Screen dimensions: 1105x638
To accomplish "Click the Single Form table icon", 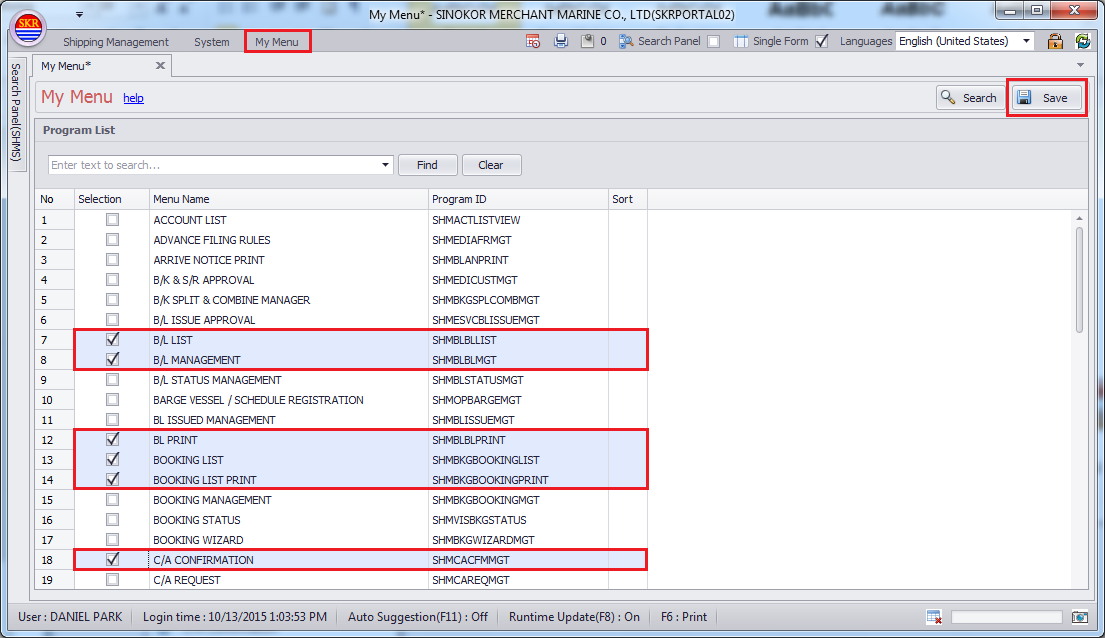I will click(741, 42).
